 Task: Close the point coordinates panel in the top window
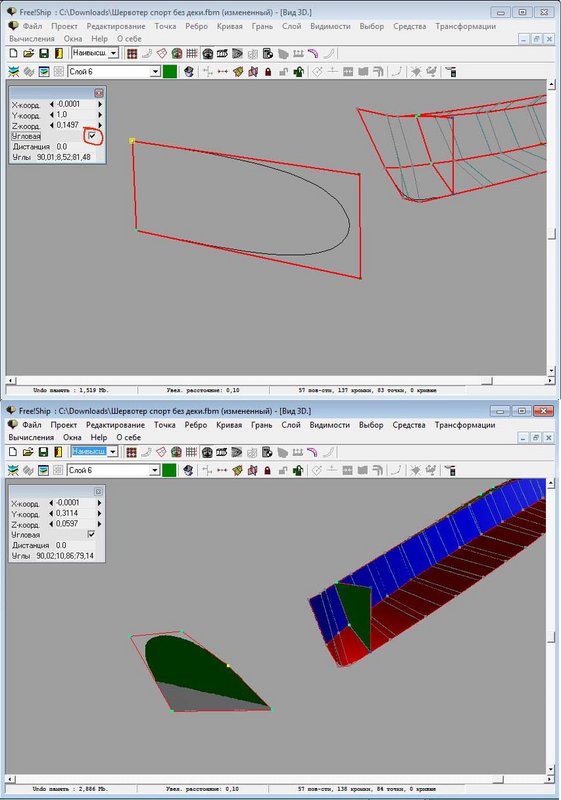coord(99,93)
